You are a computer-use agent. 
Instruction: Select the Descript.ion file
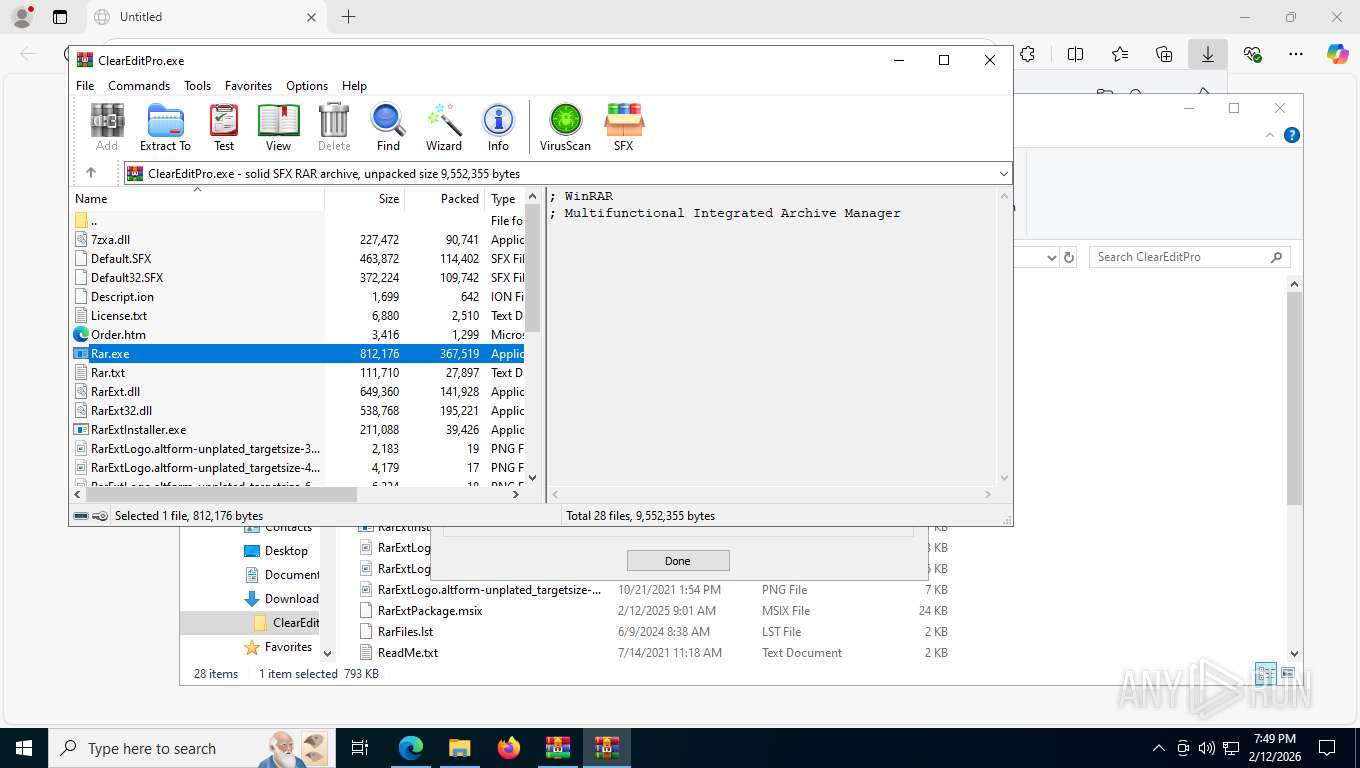[x=298, y=297]
